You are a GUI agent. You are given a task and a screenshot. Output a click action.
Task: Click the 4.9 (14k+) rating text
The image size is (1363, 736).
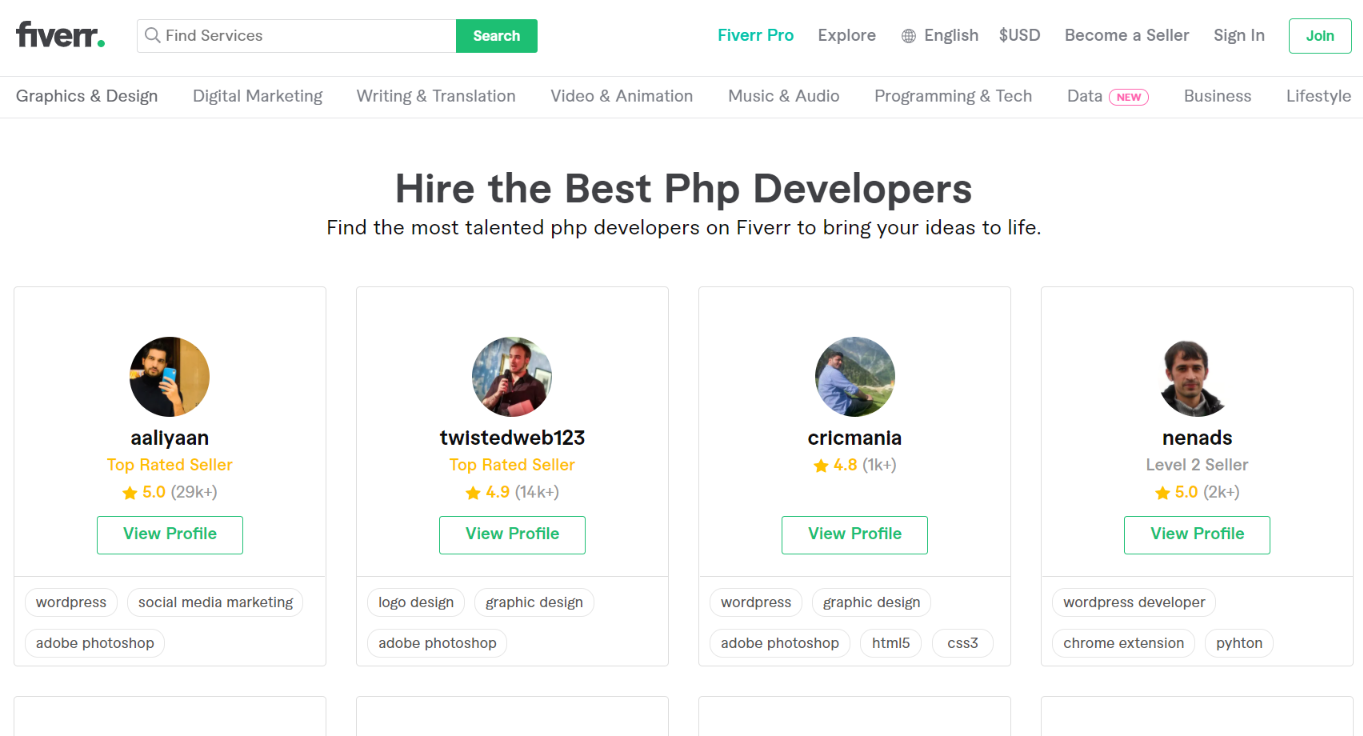click(522, 493)
